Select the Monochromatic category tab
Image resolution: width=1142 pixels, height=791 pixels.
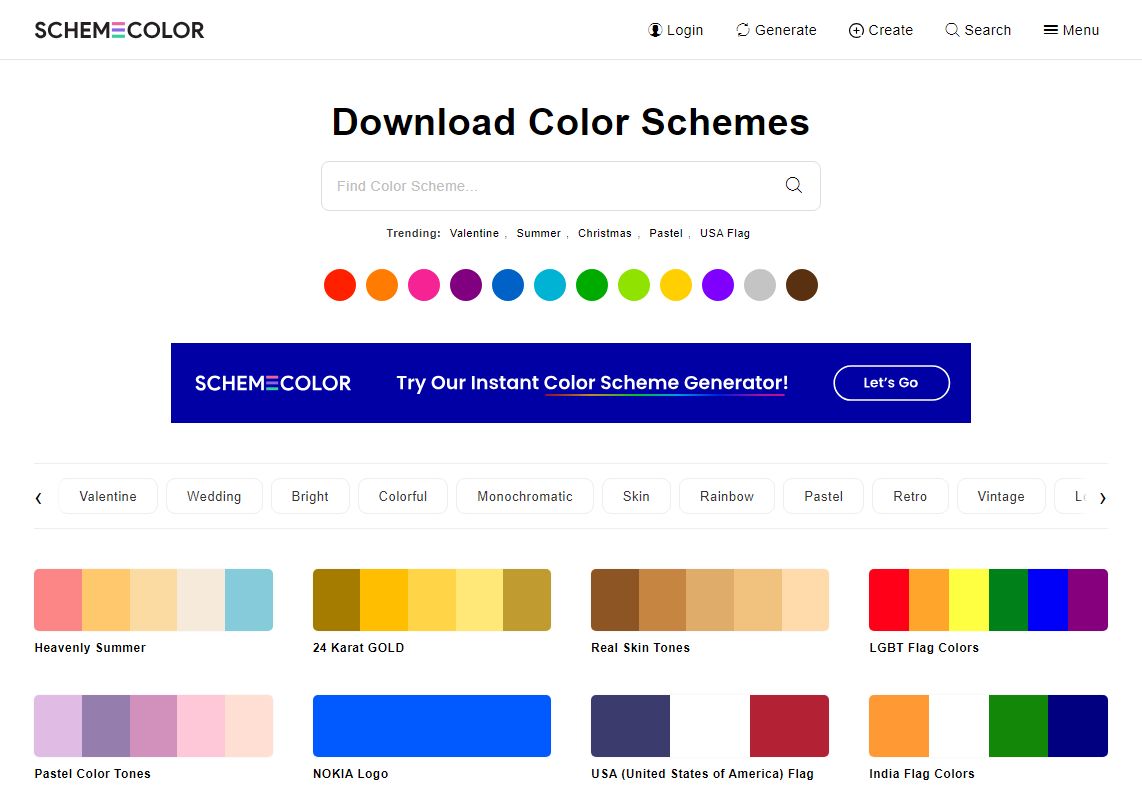[524, 496]
